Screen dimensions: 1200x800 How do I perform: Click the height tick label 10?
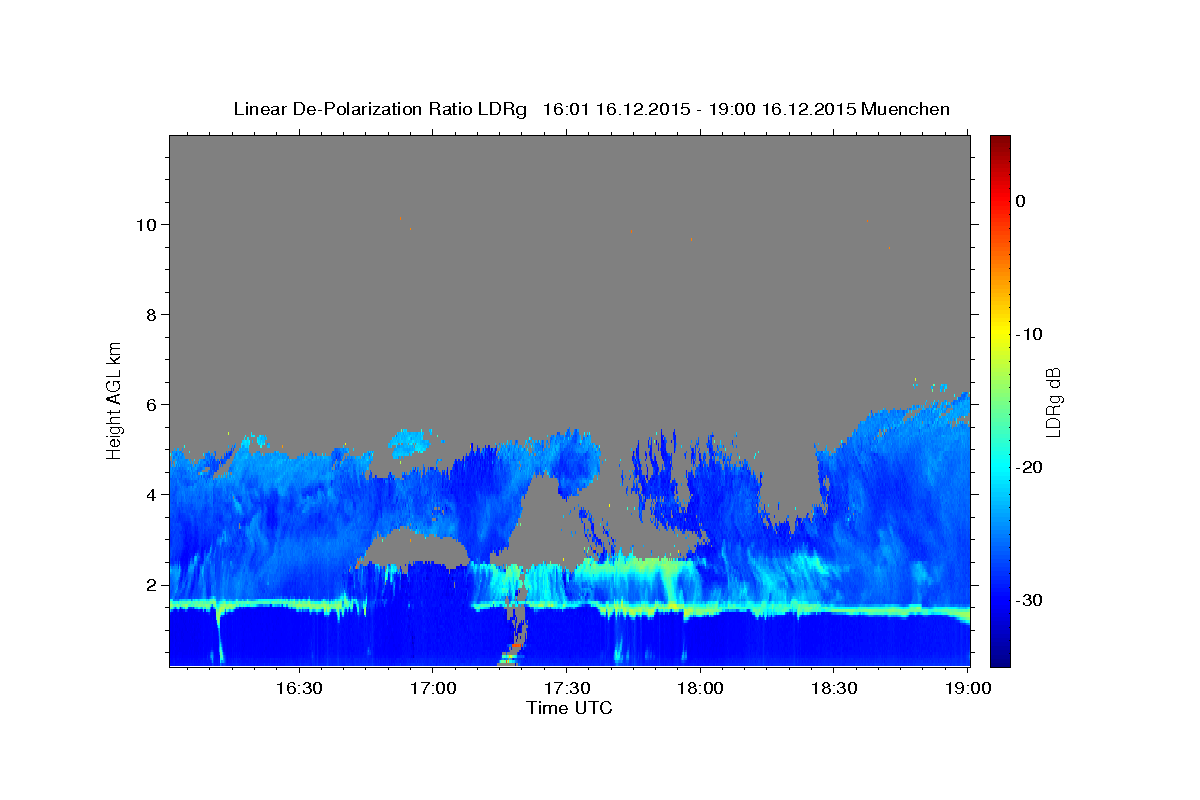pos(147,224)
